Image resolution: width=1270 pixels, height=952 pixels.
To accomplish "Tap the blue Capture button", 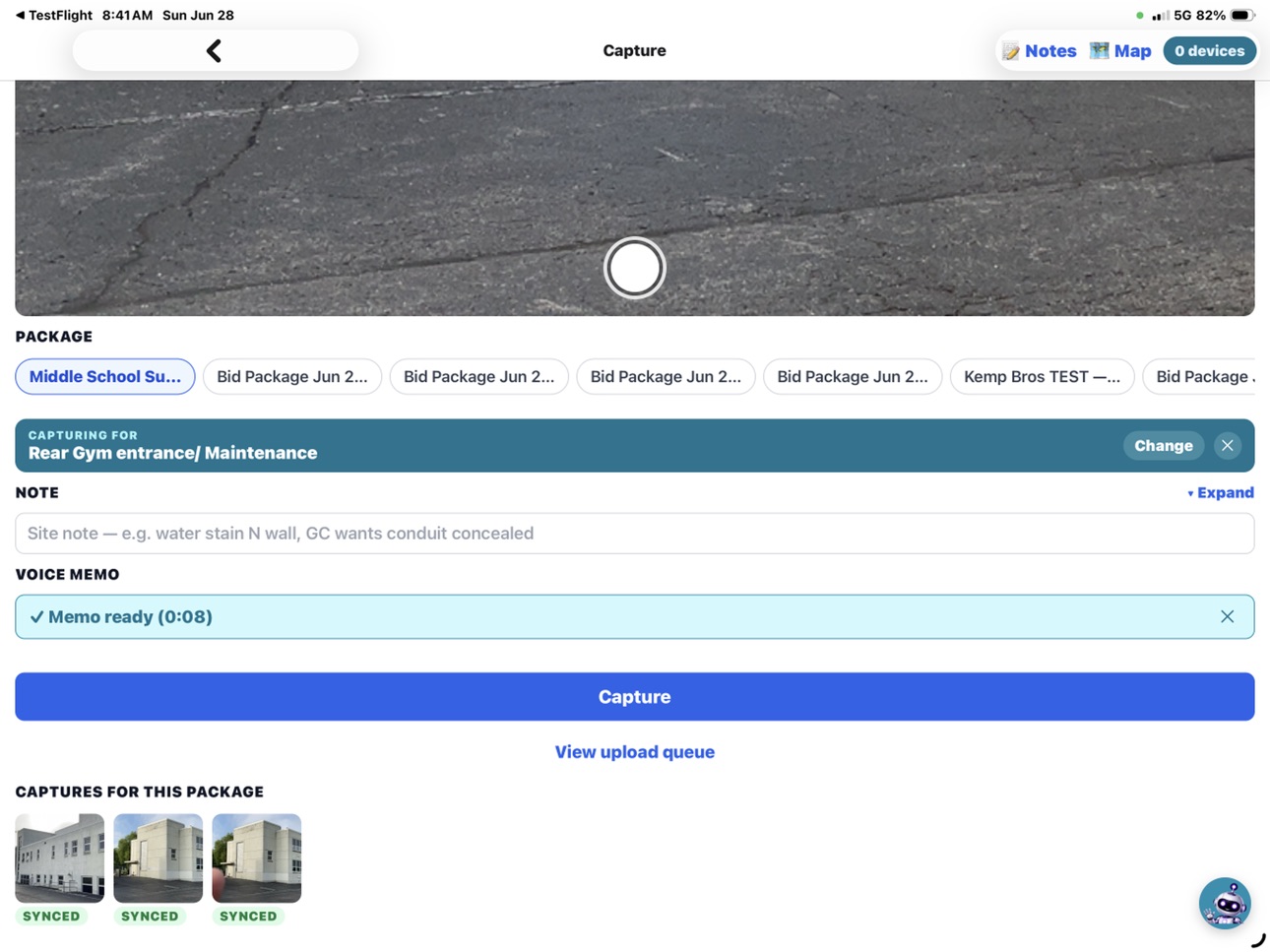I will coord(635,697).
